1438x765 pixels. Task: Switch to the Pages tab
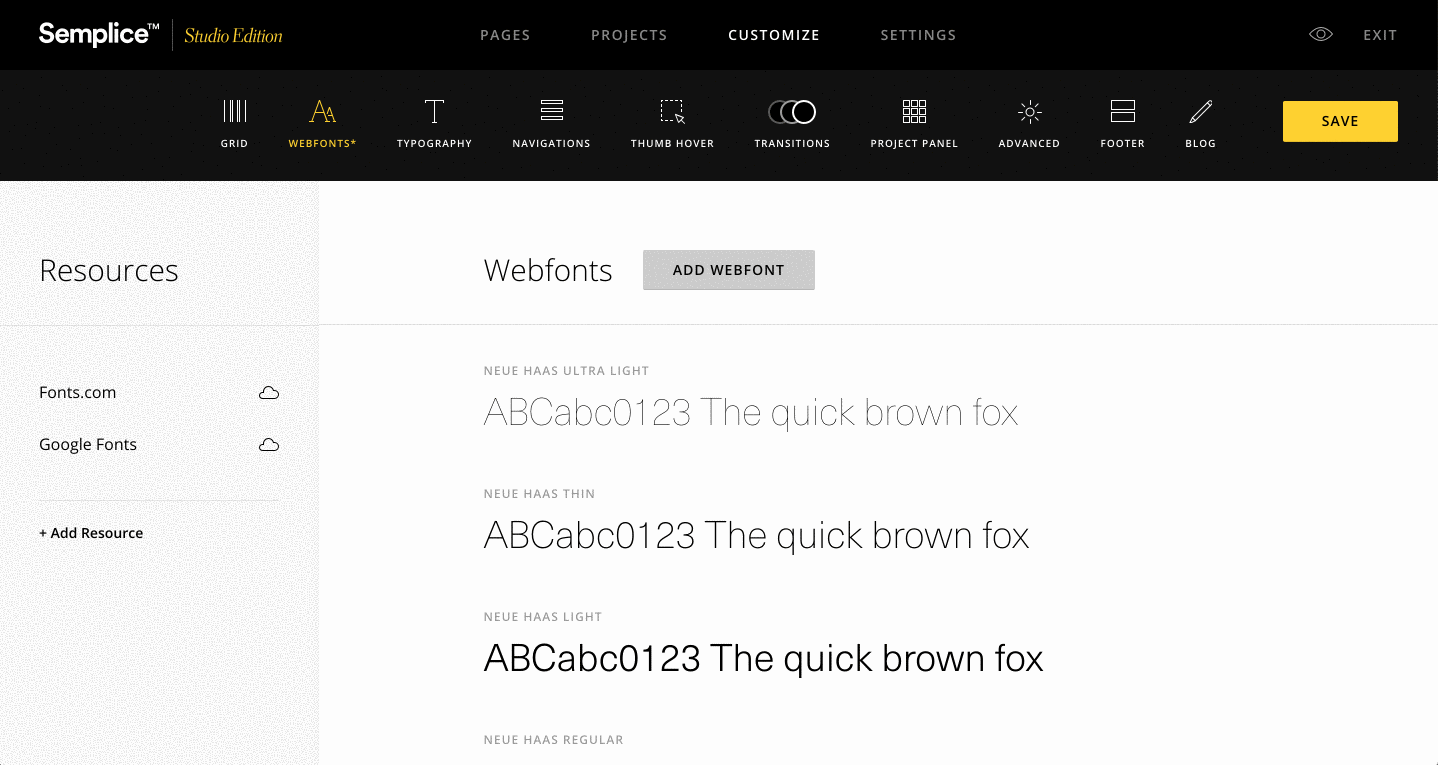point(505,35)
